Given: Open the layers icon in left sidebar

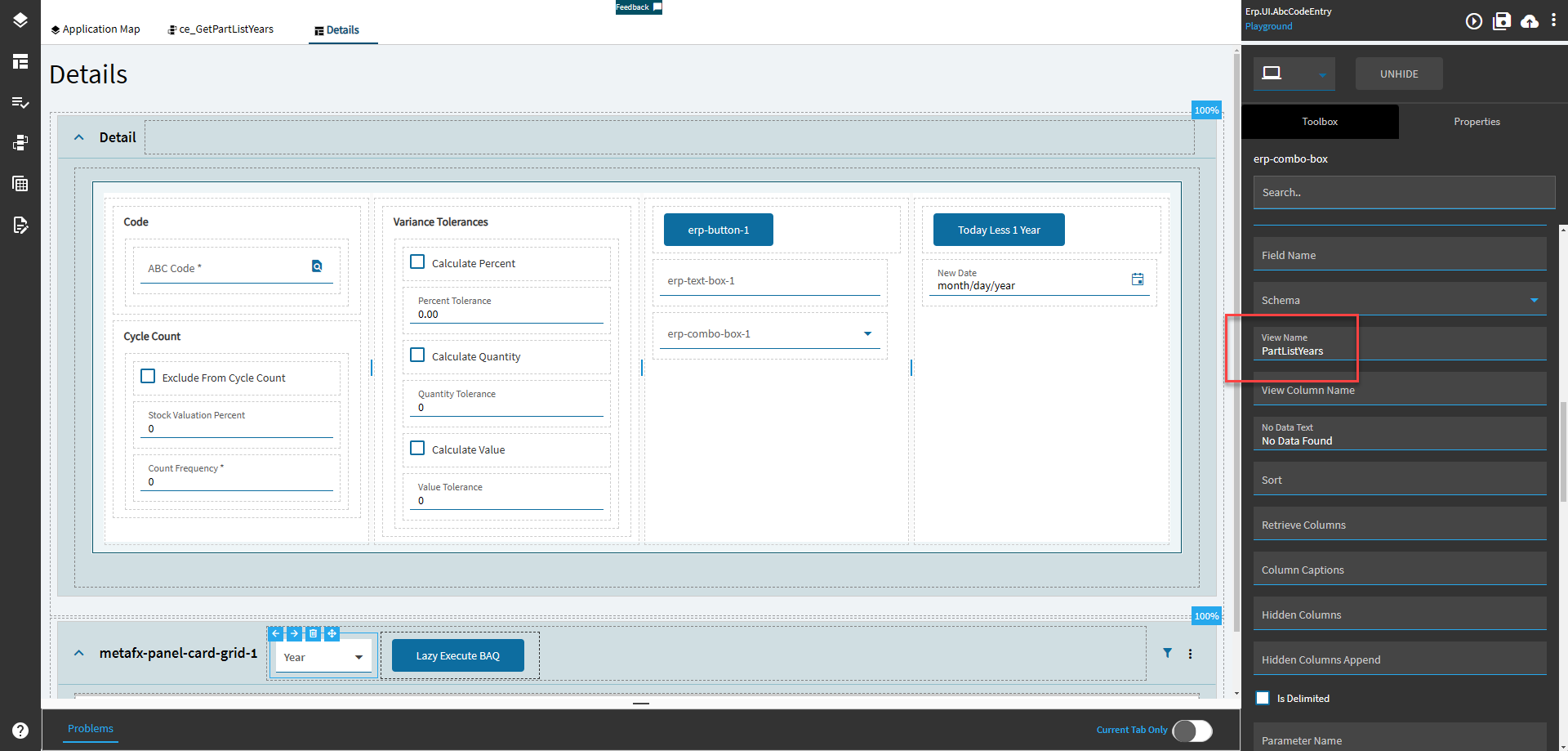Looking at the screenshot, I should [x=20, y=20].
